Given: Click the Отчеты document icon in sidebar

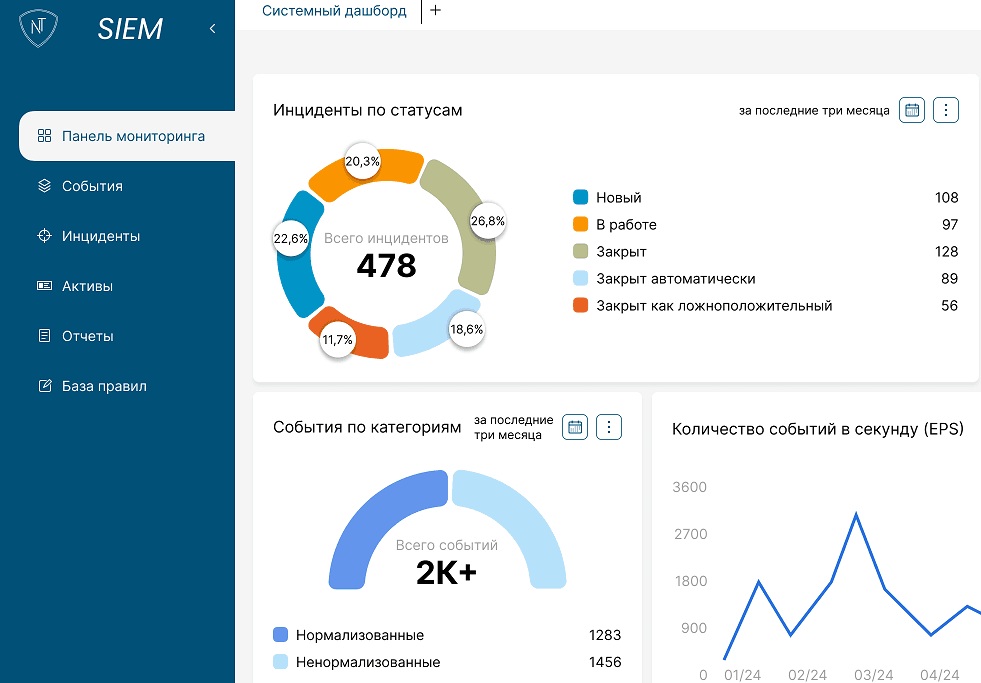Looking at the screenshot, I should (44, 336).
